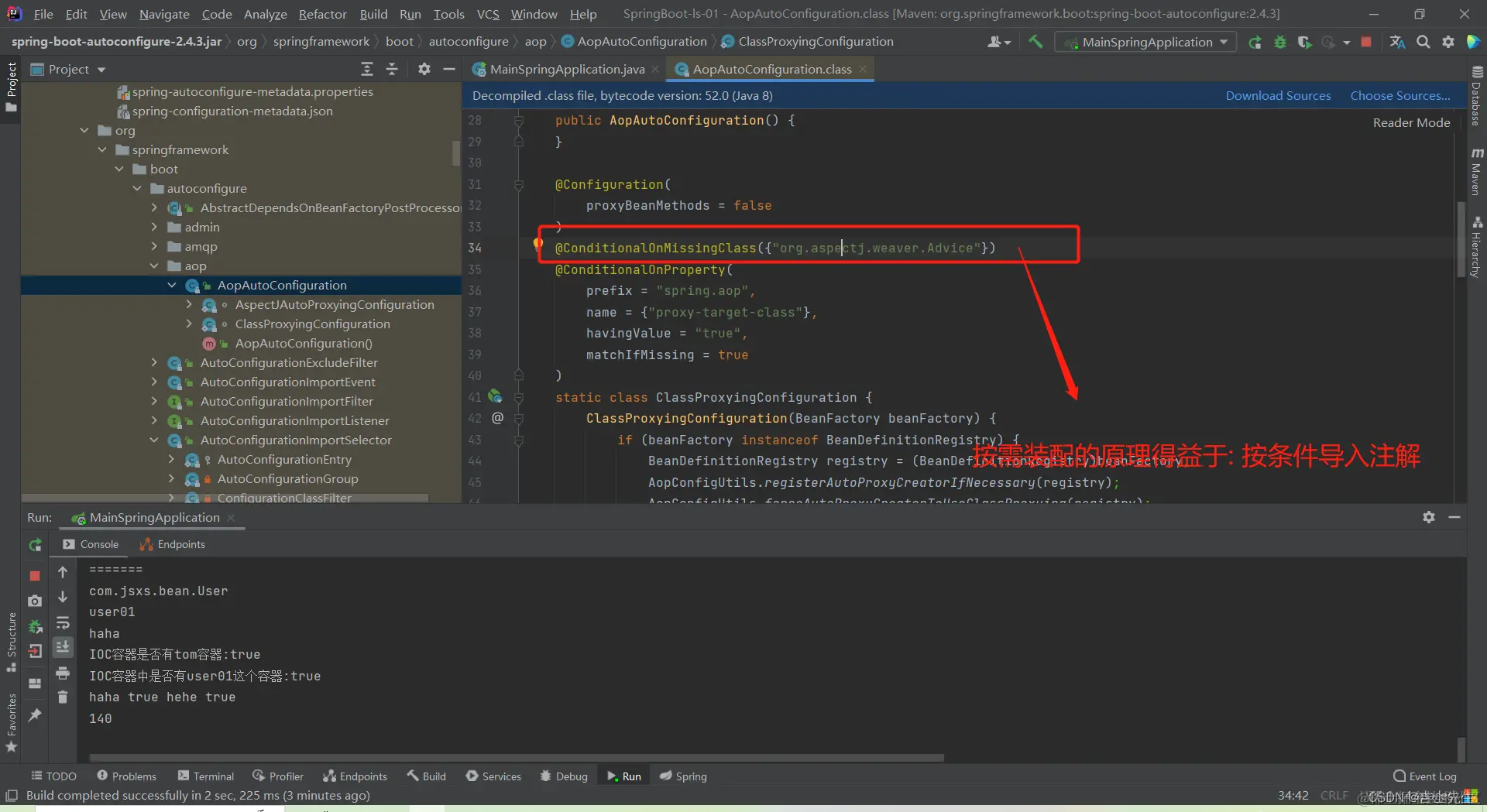The height and width of the screenshot is (812, 1487).
Task: Click the editor vertical scrollbar thumb
Action: coord(1461,238)
